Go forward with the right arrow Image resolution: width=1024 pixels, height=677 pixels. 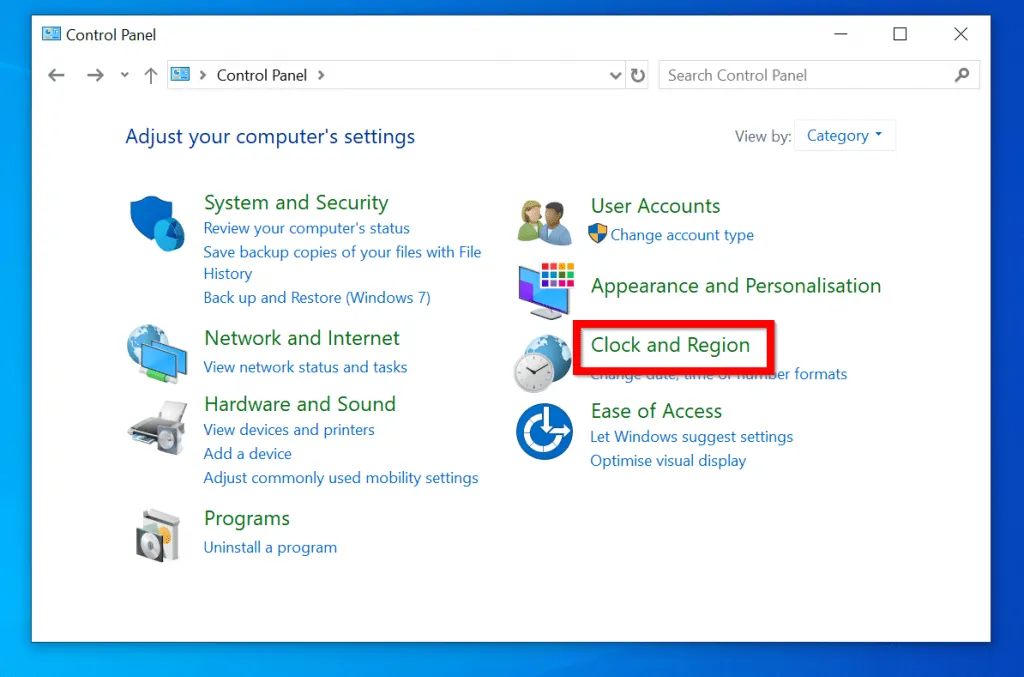95,76
